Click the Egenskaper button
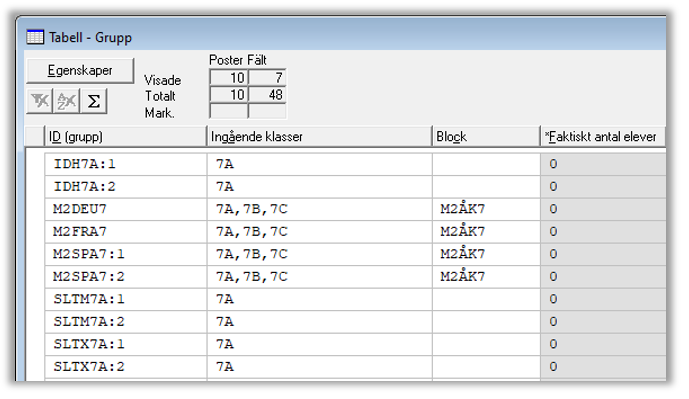The height and width of the screenshot is (399, 689). [x=80, y=70]
